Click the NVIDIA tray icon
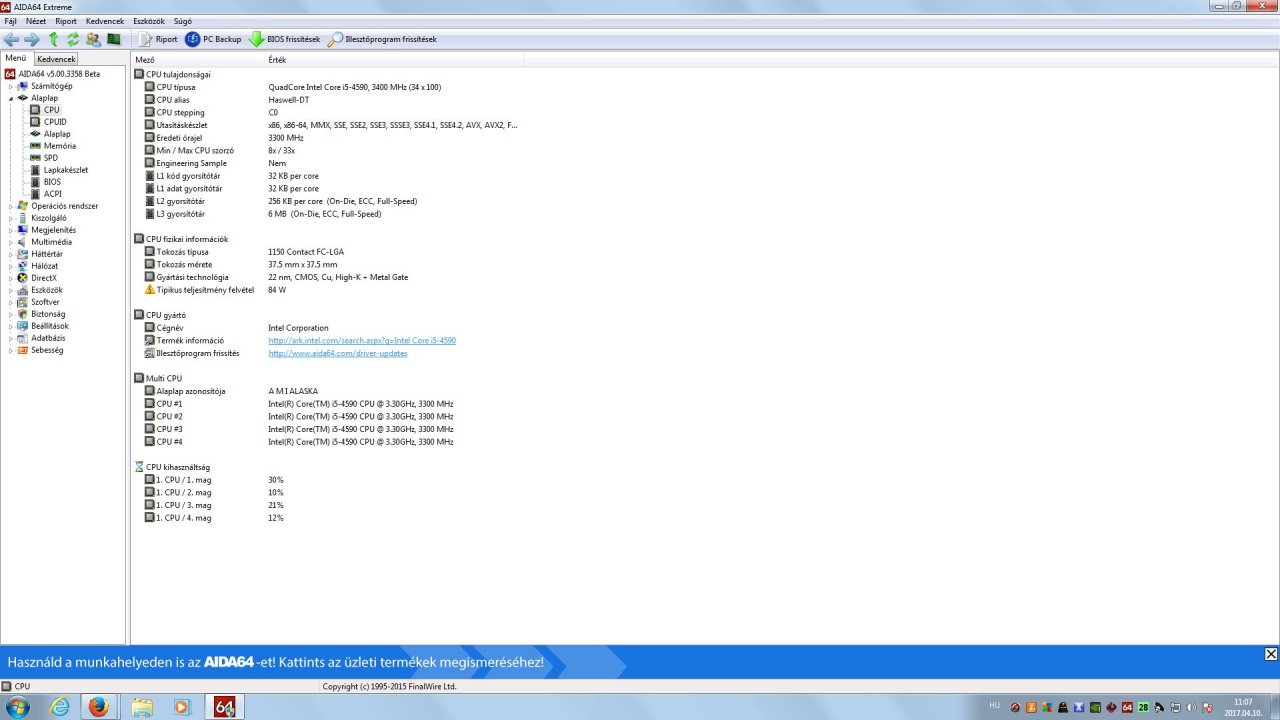Screen dimensions: 1280x720 1095,707
